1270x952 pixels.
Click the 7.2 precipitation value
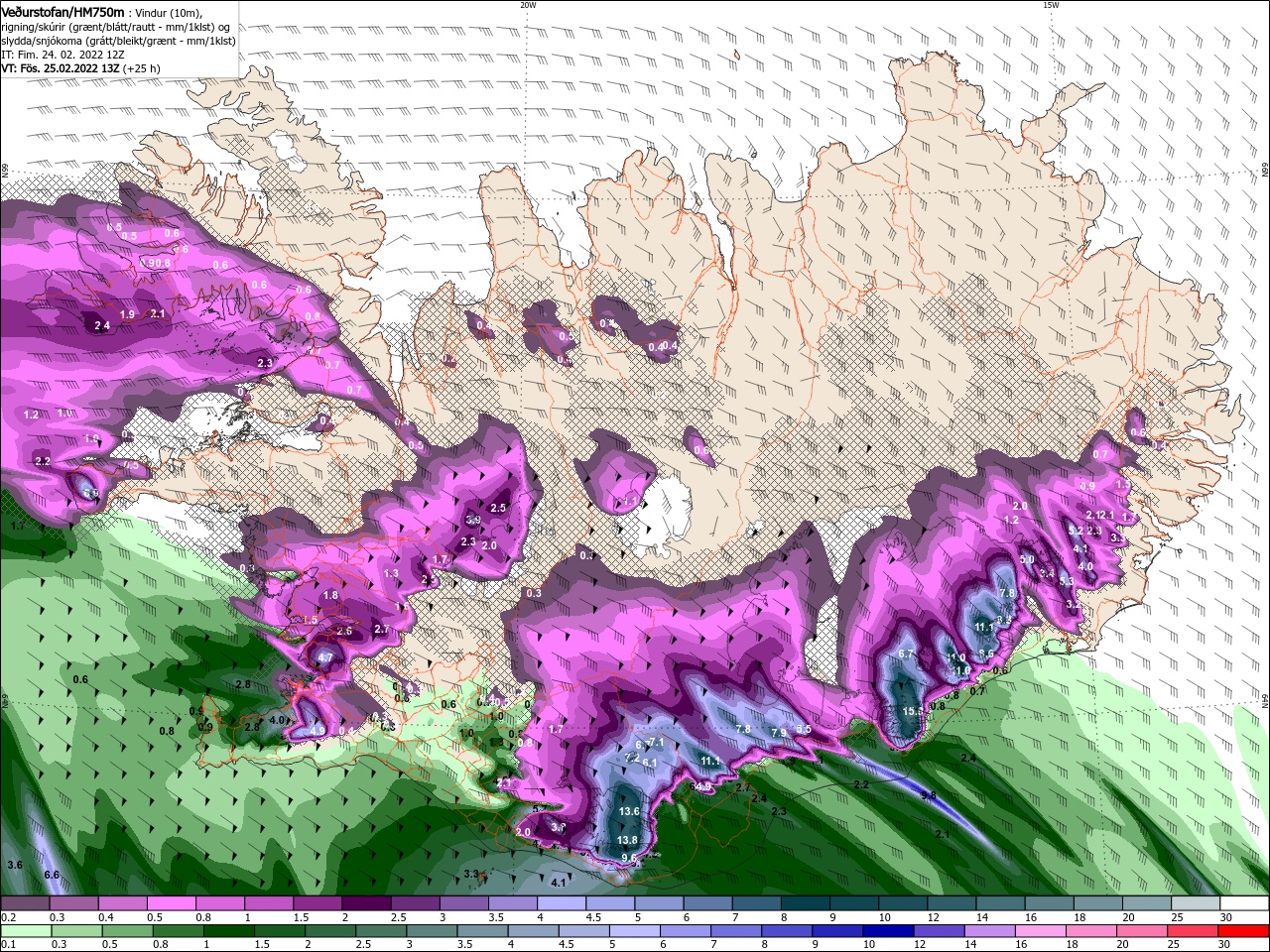pyautogui.click(x=632, y=757)
